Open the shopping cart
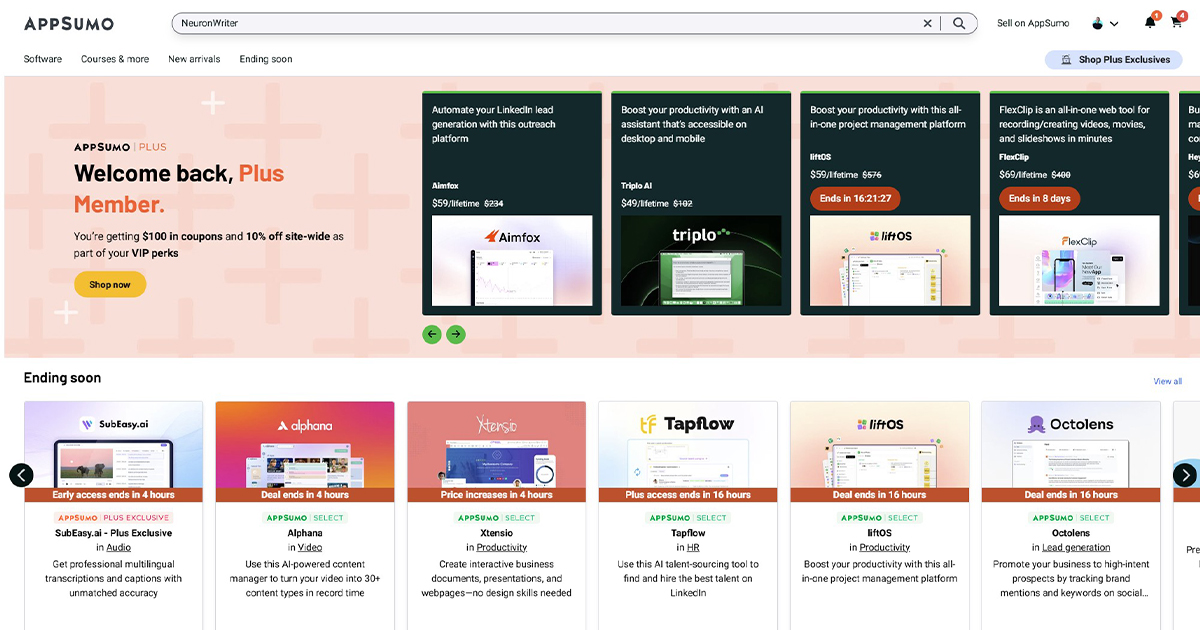Viewport: 1200px width, 630px height. click(1177, 23)
